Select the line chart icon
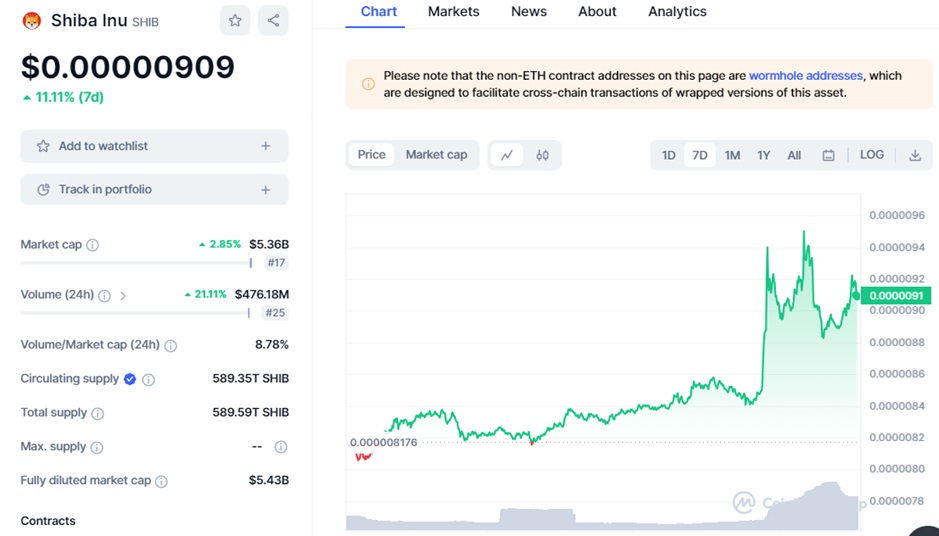The height and width of the screenshot is (536, 939). [x=507, y=155]
